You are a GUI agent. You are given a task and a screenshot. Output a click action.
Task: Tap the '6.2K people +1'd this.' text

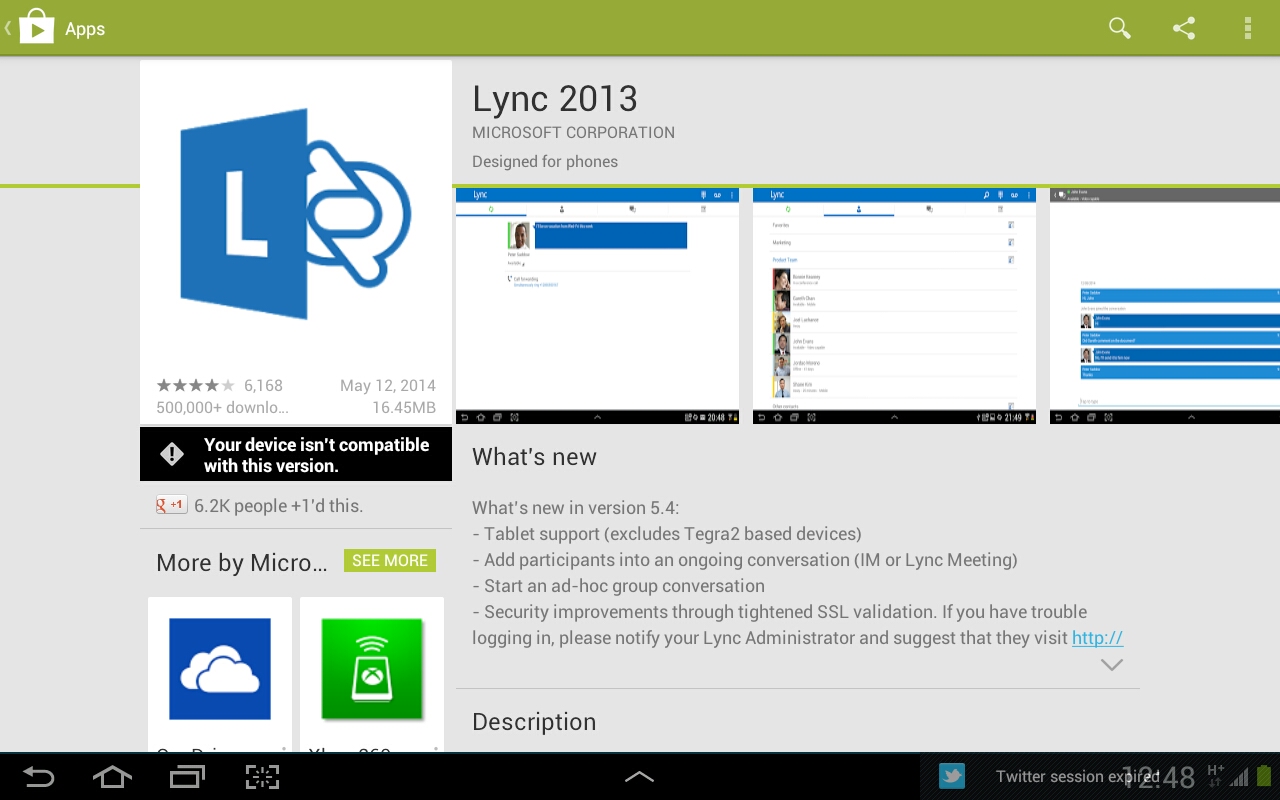click(x=278, y=506)
